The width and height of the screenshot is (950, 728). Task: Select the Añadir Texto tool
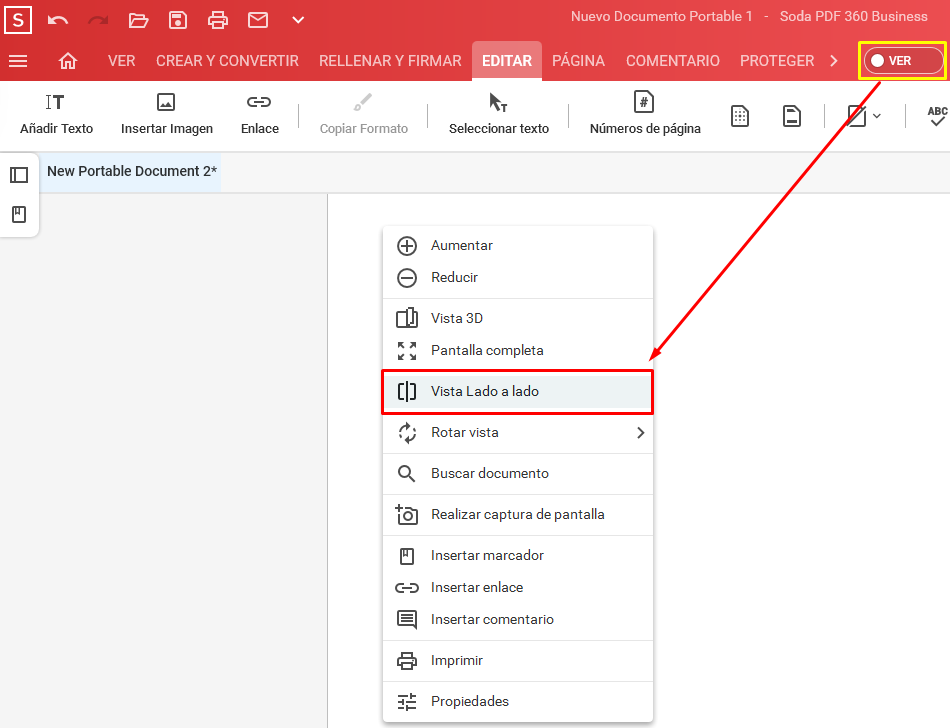pos(56,114)
